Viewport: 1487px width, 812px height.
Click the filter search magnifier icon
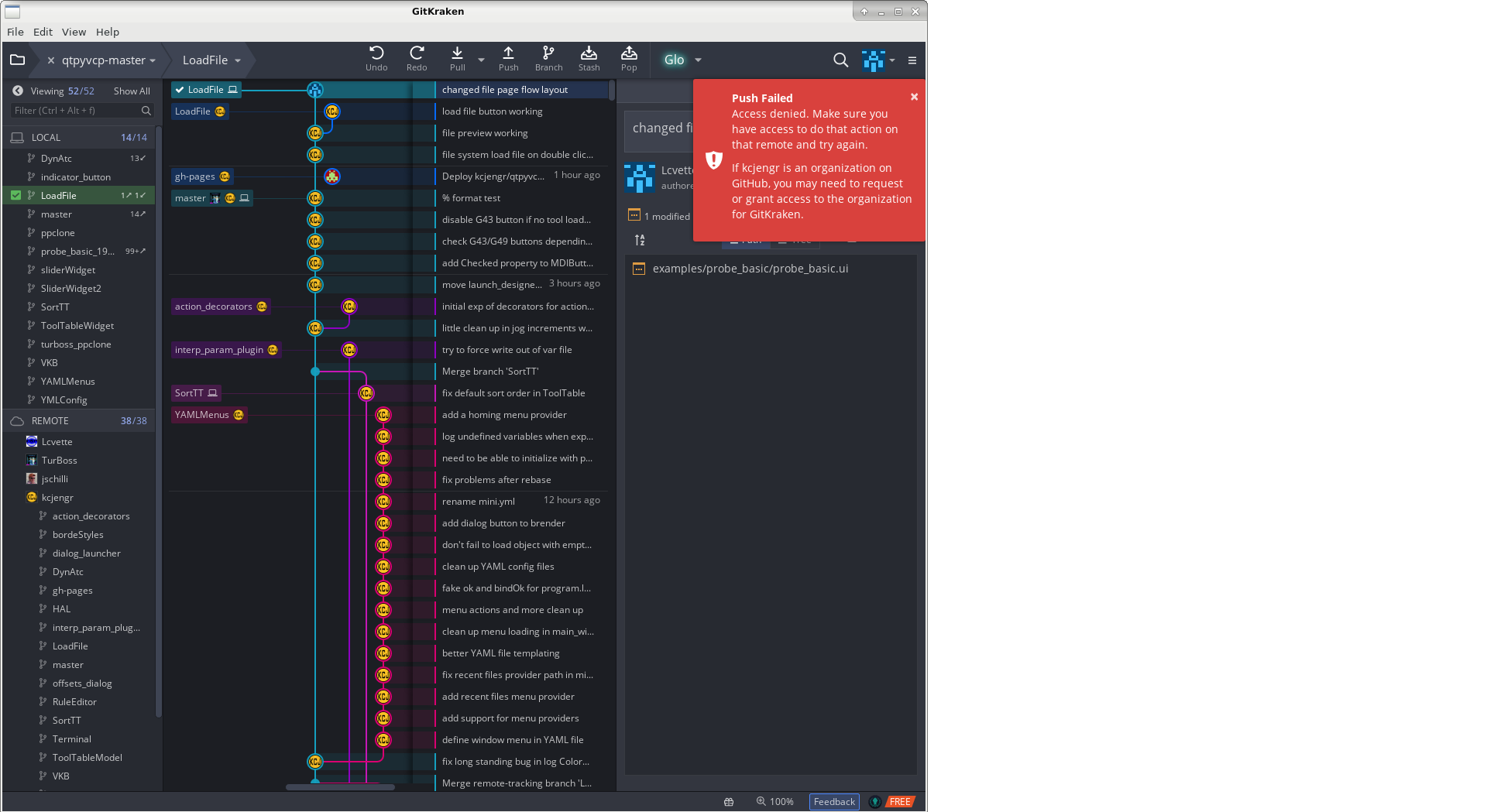146,111
